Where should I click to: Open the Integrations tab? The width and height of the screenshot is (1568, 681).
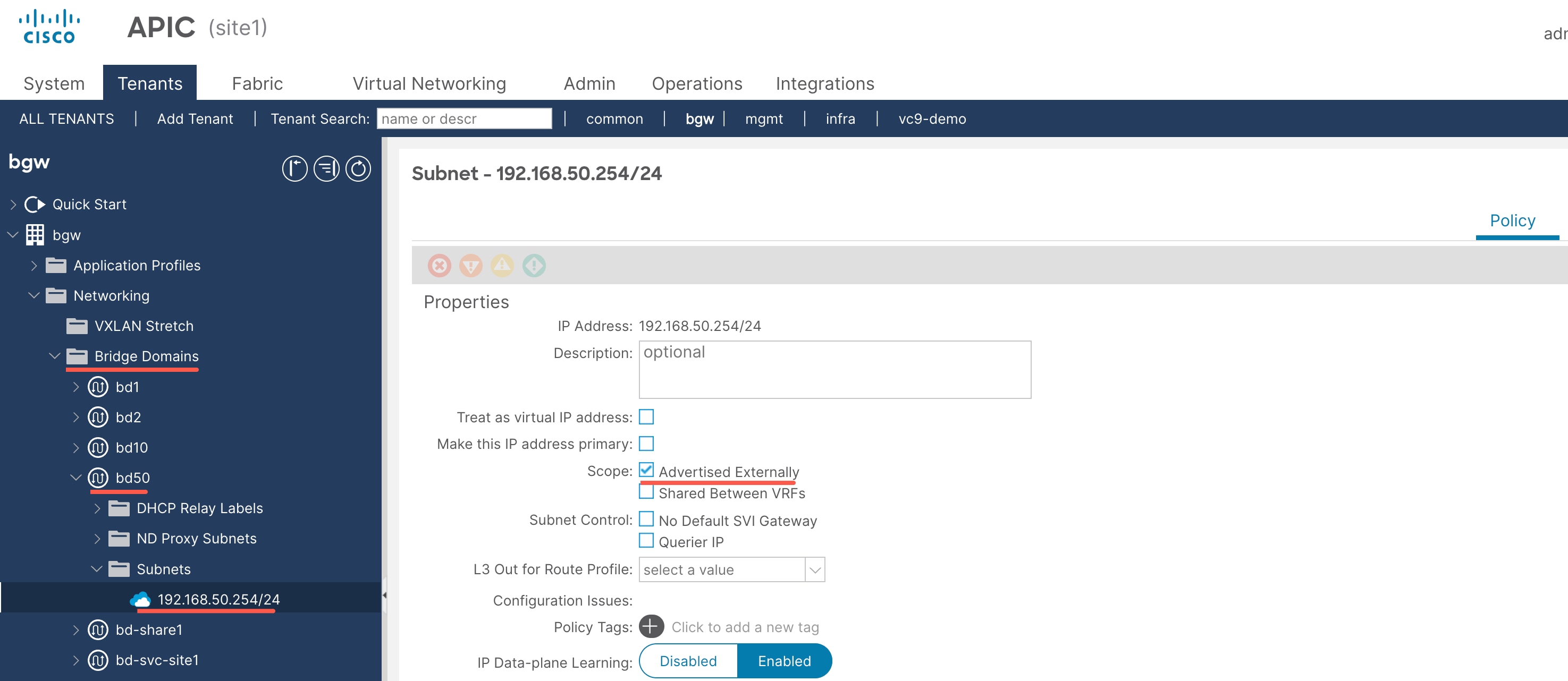pyautogui.click(x=825, y=83)
